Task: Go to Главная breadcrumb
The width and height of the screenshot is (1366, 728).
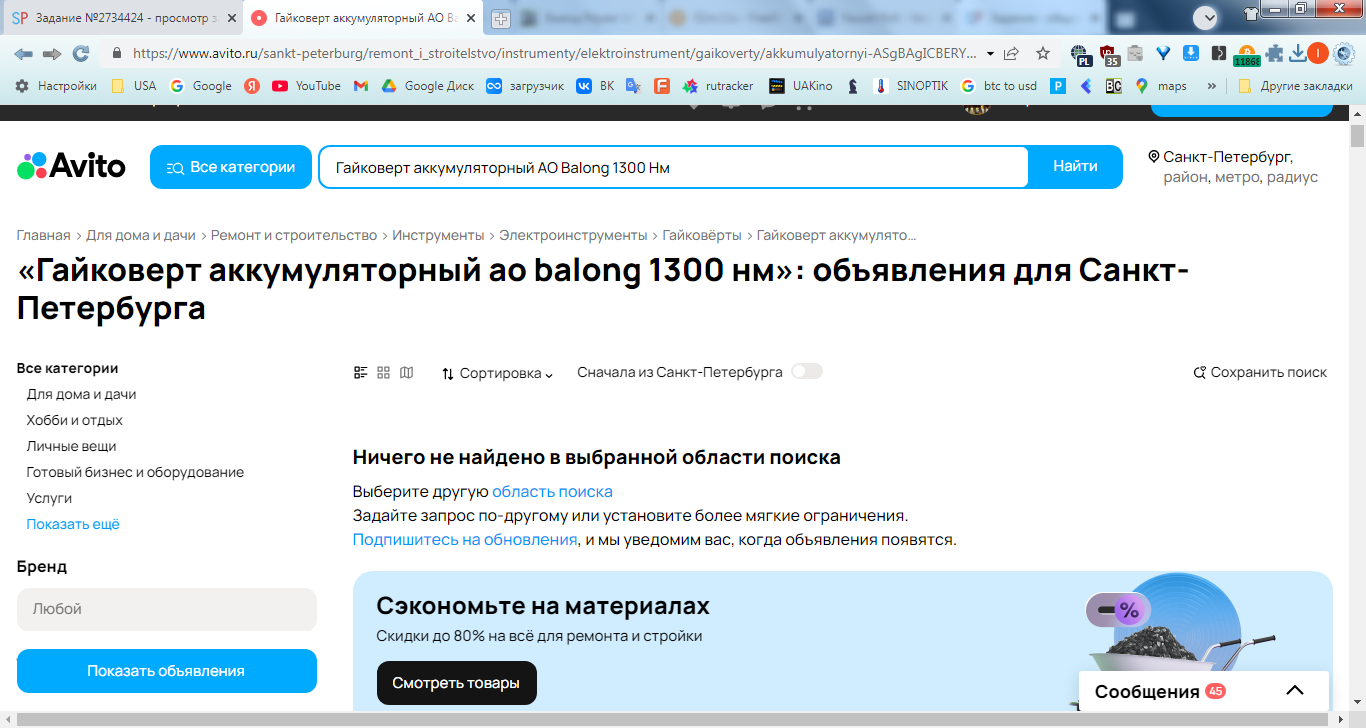Action: tap(43, 235)
